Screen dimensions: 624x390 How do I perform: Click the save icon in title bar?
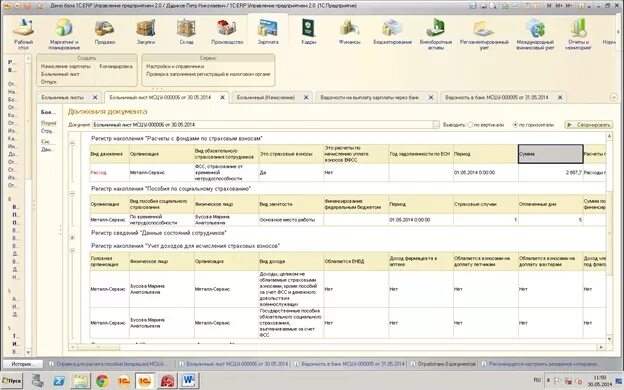pyautogui.click(x=472, y=6)
